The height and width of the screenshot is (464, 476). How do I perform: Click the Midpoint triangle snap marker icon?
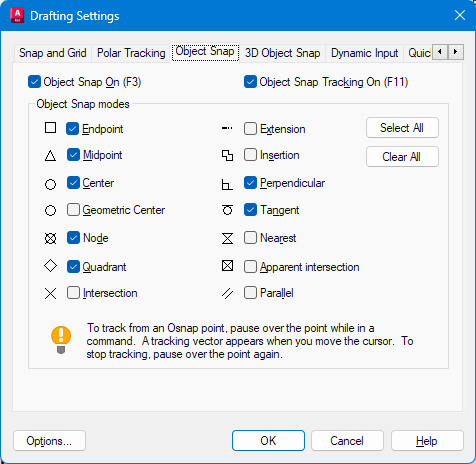tap(50, 156)
